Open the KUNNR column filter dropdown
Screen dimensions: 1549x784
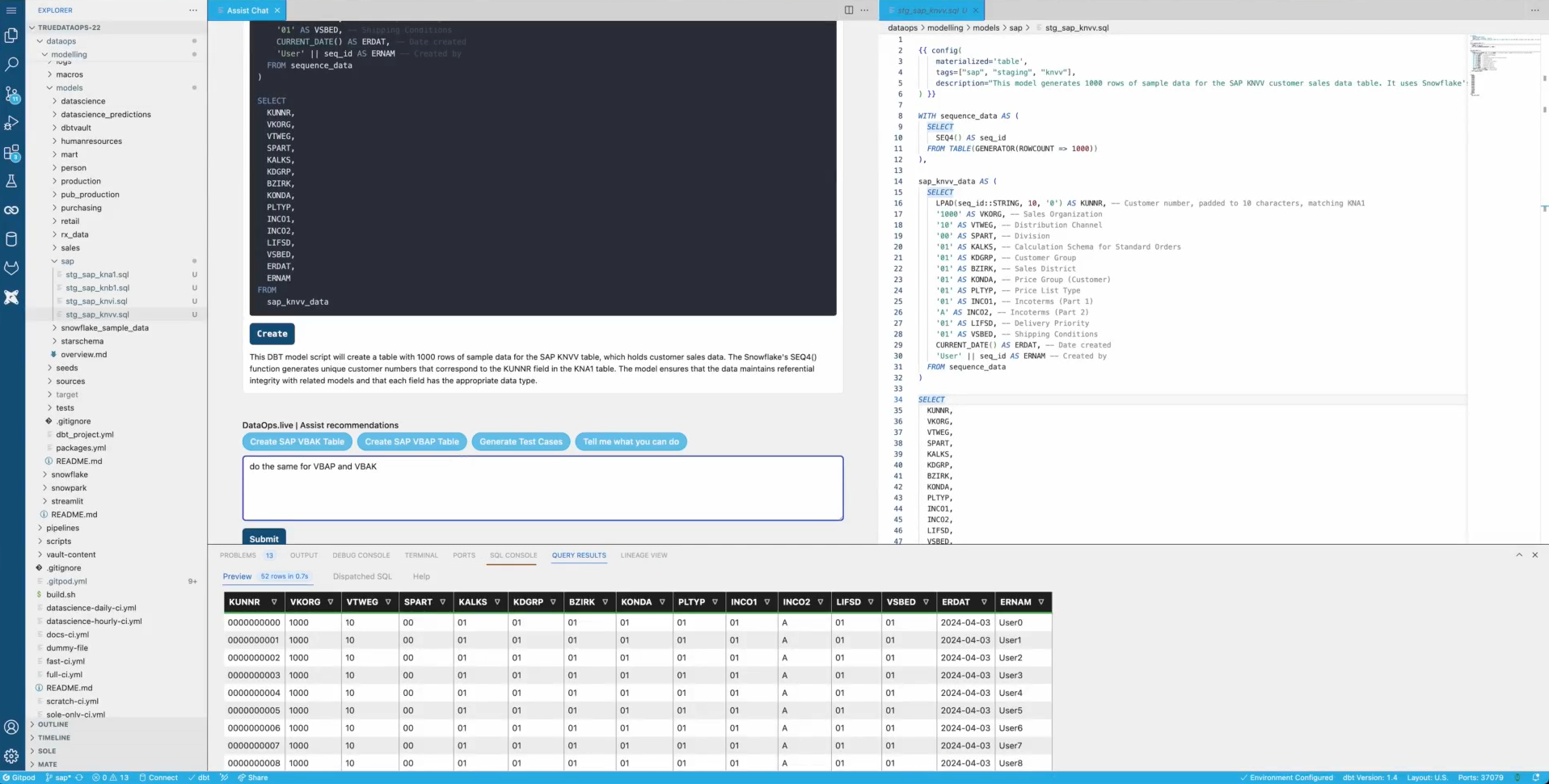[x=276, y=602]
